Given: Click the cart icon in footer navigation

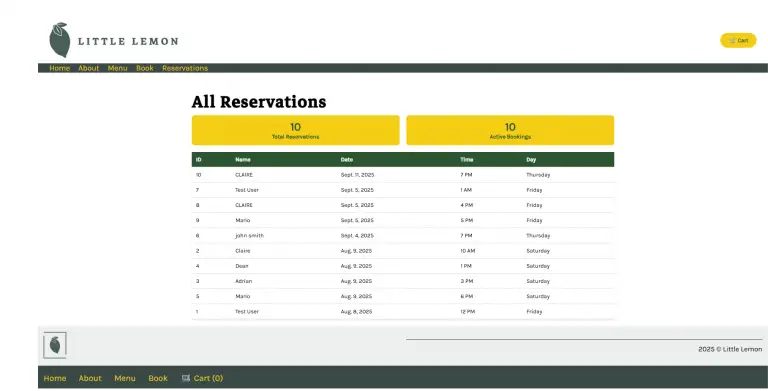Looking at the screenshot, I should pyautogui.click(x=186, y=378).
